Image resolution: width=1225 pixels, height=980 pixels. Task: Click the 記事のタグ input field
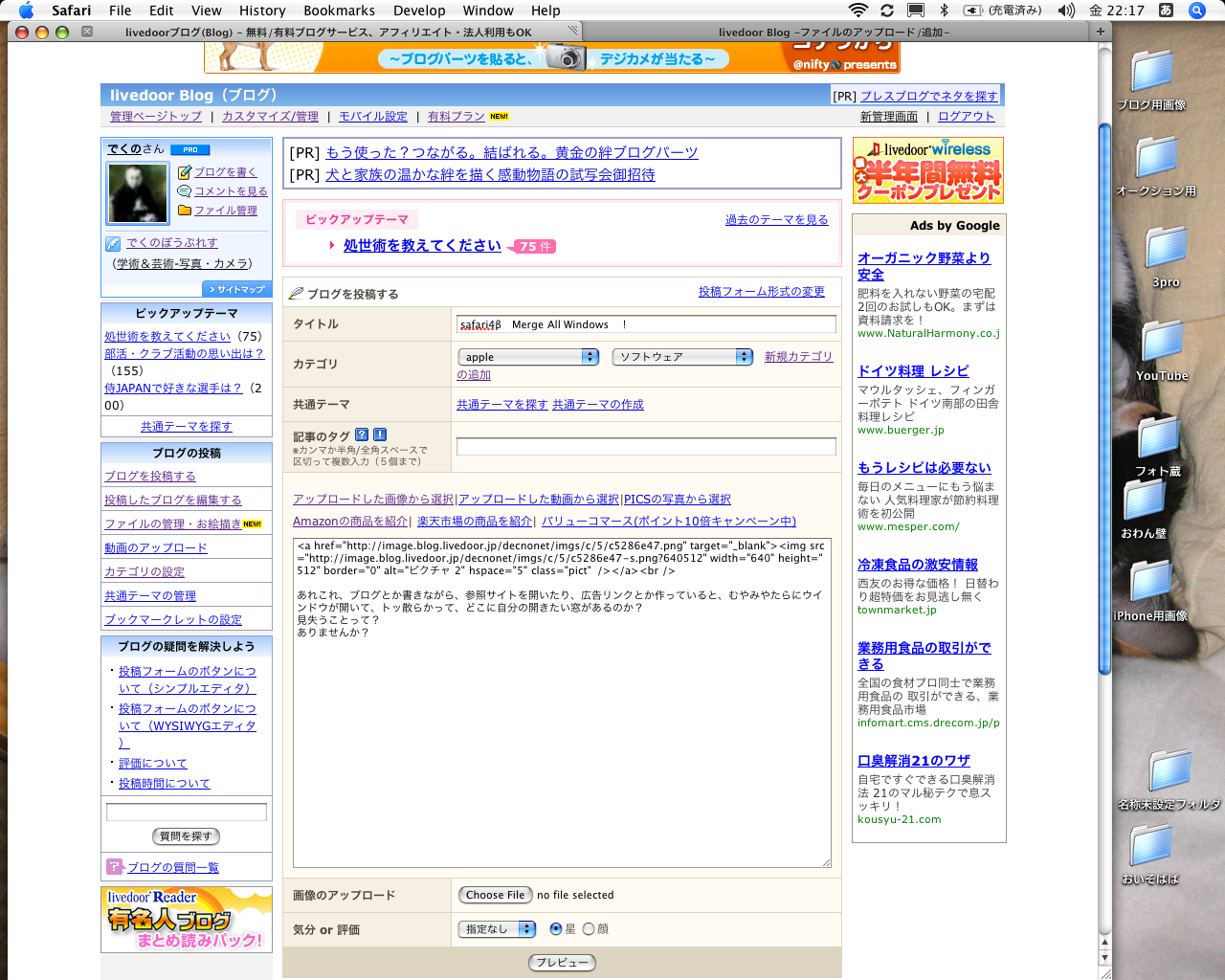[646, 447]
